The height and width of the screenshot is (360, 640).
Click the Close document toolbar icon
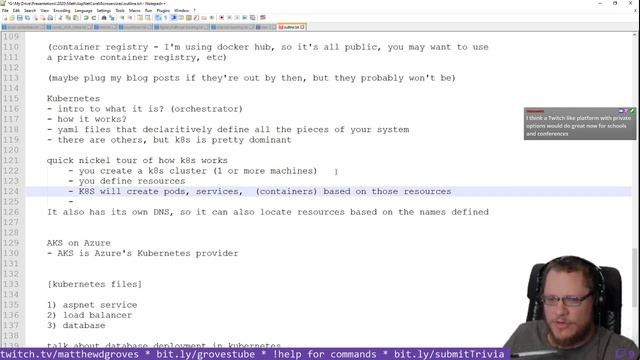tap(36, 18)
